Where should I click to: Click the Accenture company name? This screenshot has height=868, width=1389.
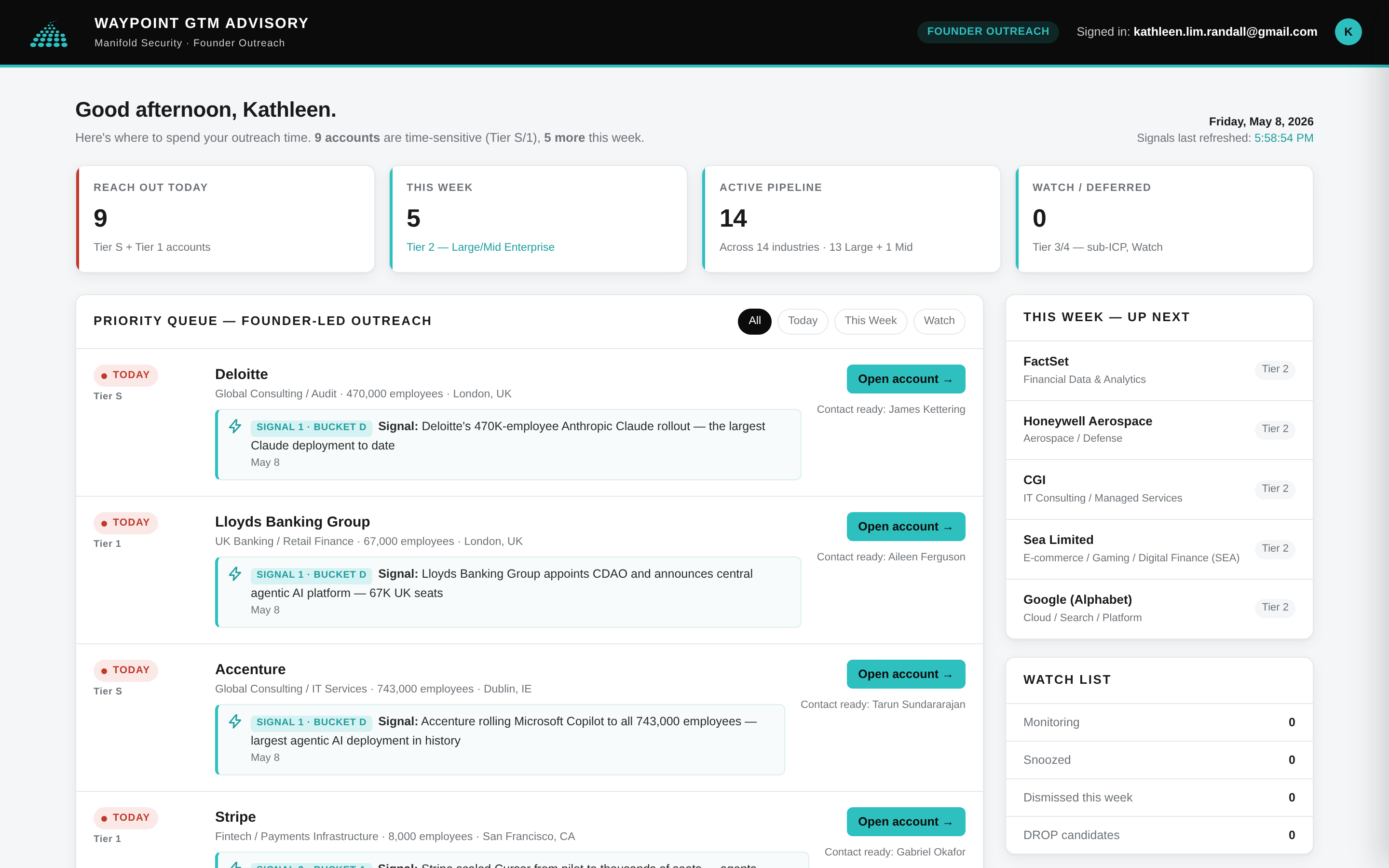coord(250,669)
